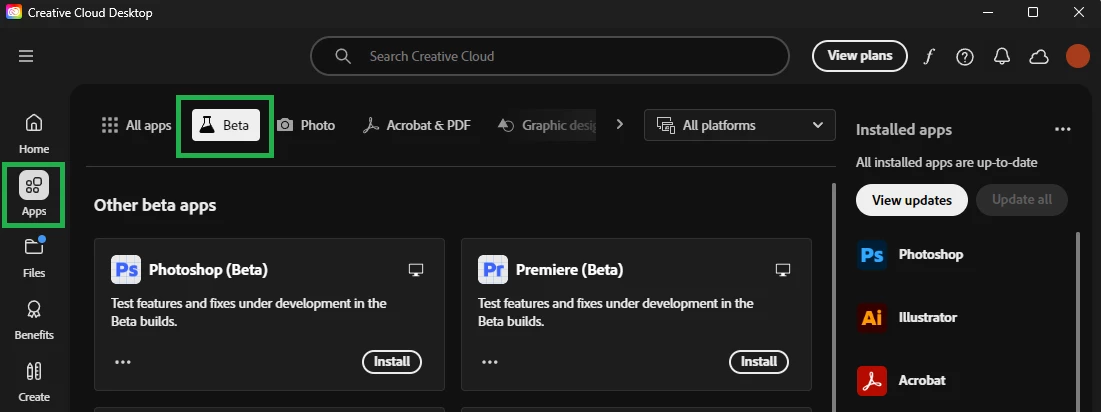This screenshot has width=1101, height=412.
Task: Select the Photo tab
Action: tap(305, 125)
